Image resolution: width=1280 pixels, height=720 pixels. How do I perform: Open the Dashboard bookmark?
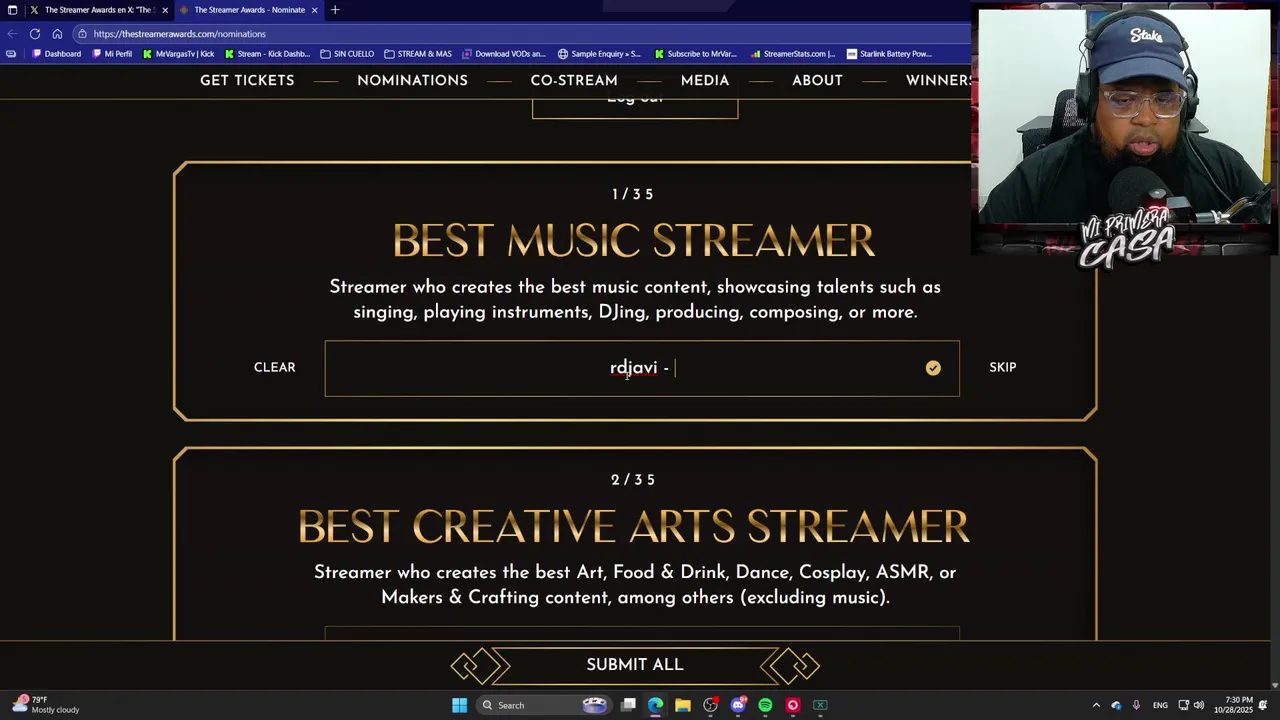click(57, 54)
